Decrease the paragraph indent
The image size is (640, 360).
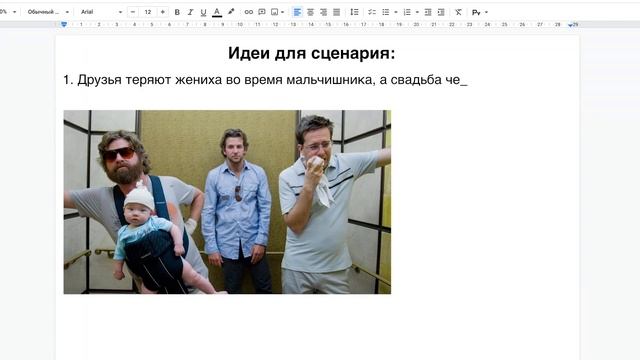click(x=428, y=12)
